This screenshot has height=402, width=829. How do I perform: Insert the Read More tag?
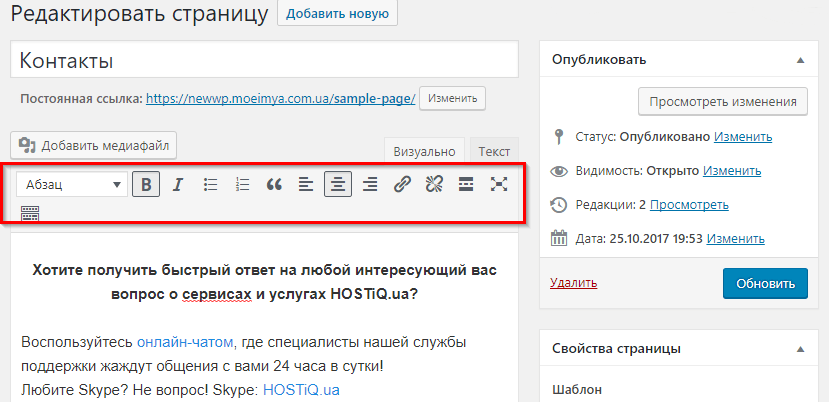[466, 184]
